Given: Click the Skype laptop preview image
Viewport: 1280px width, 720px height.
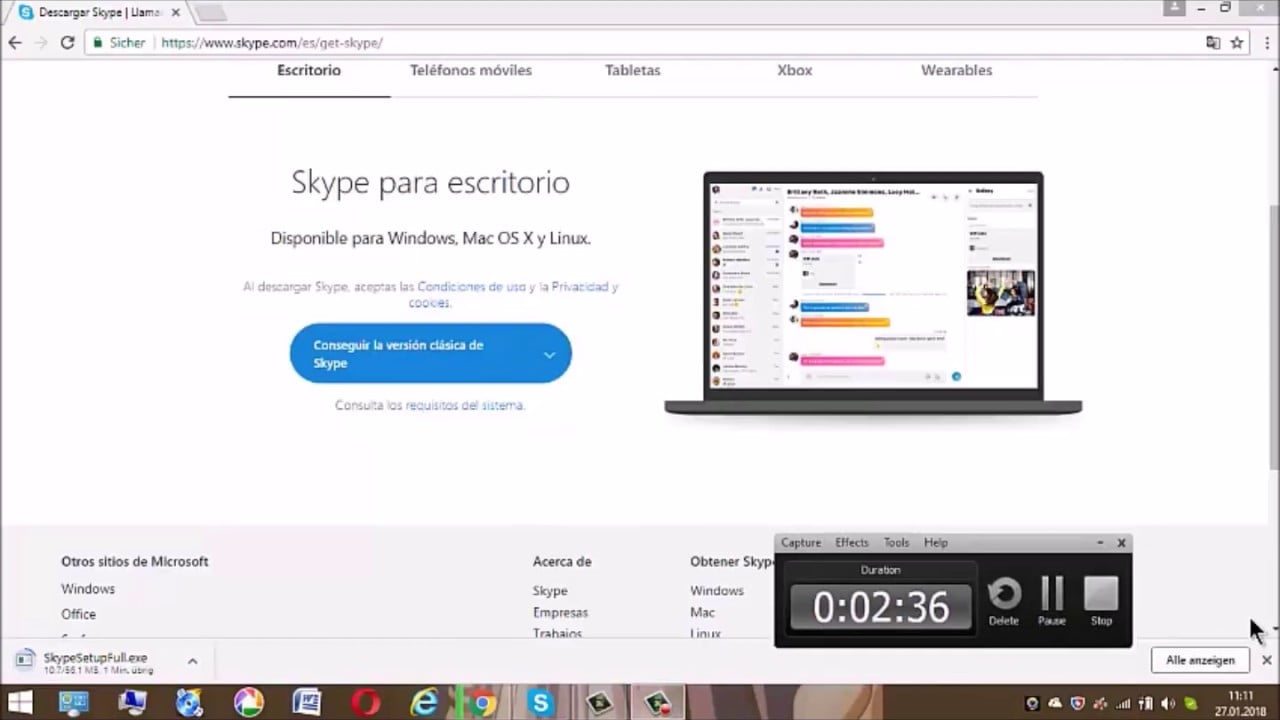Looking at the screenshot, I should point(873,294).
